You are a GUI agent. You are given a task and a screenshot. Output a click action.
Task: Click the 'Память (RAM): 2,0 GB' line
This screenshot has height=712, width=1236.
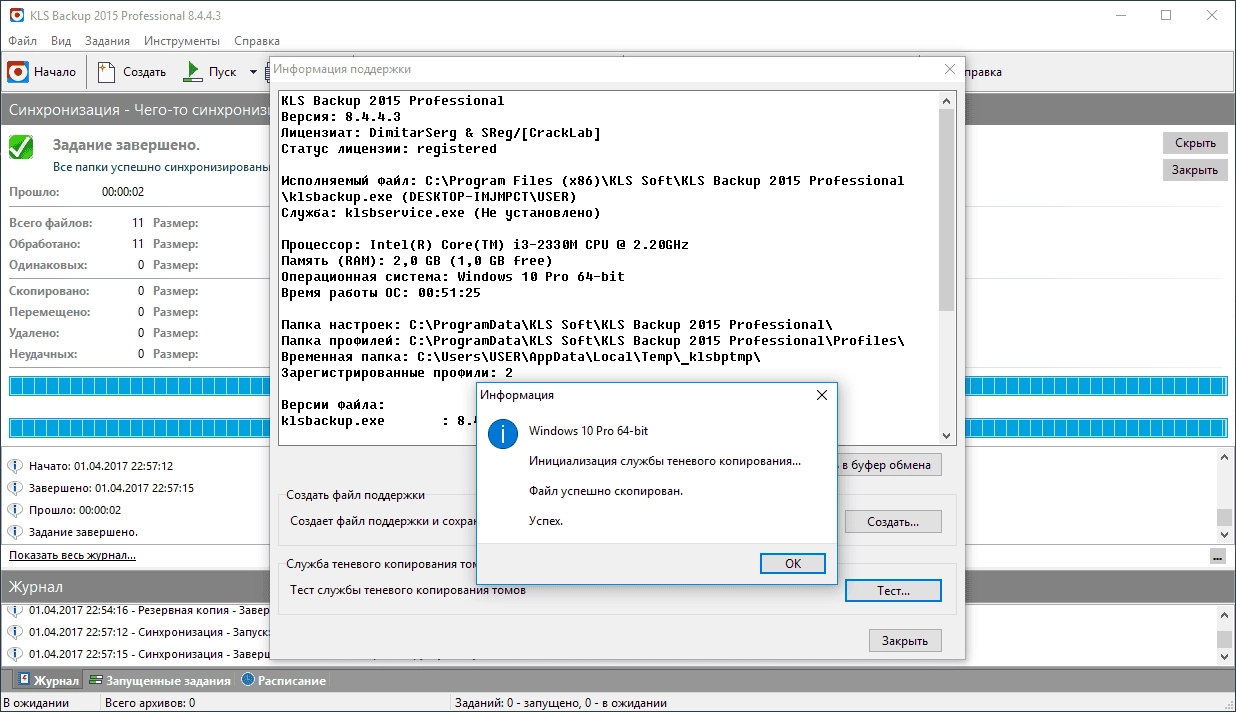tap(417, 261)
